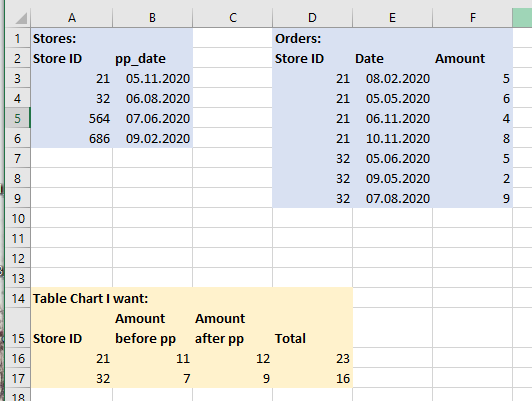Select amount cell 2 in row 8
The width and height of the screenshot is (532, 401).
pyautogui.click(x=473, y=178)
